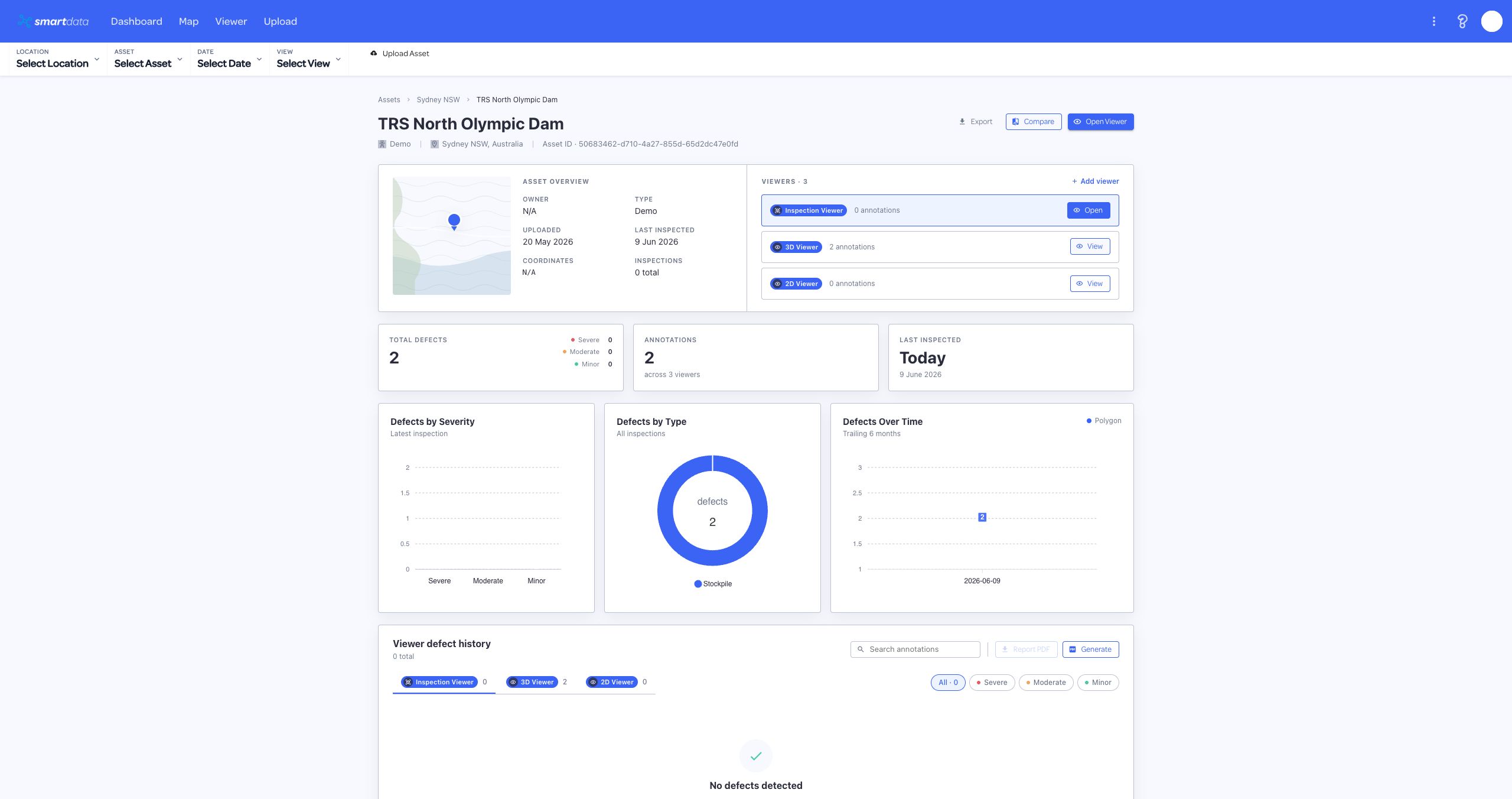Click the Demo building icon

(x=382, y=144)
